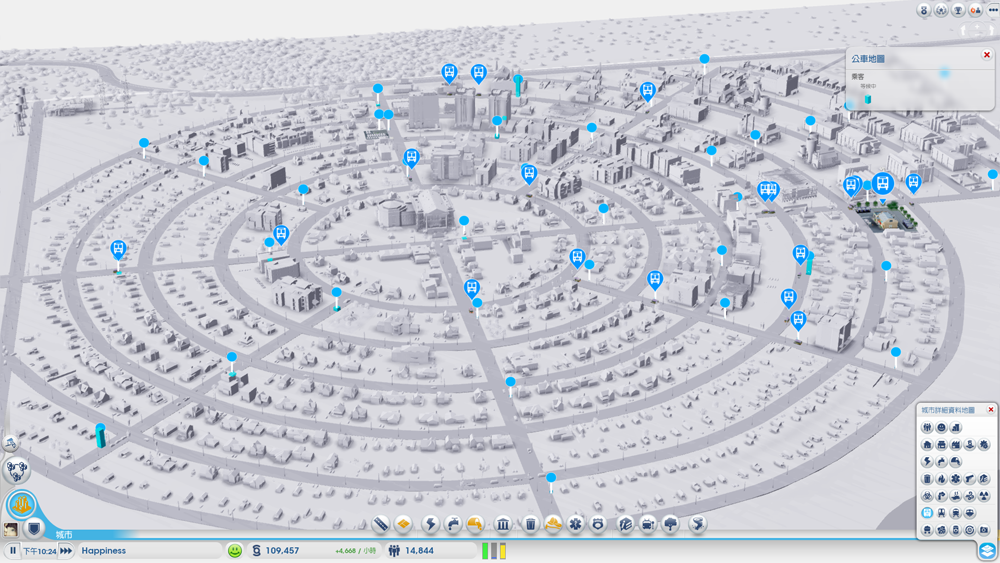
Task: Open the Government building menu
Action: (x=503, y=524)
